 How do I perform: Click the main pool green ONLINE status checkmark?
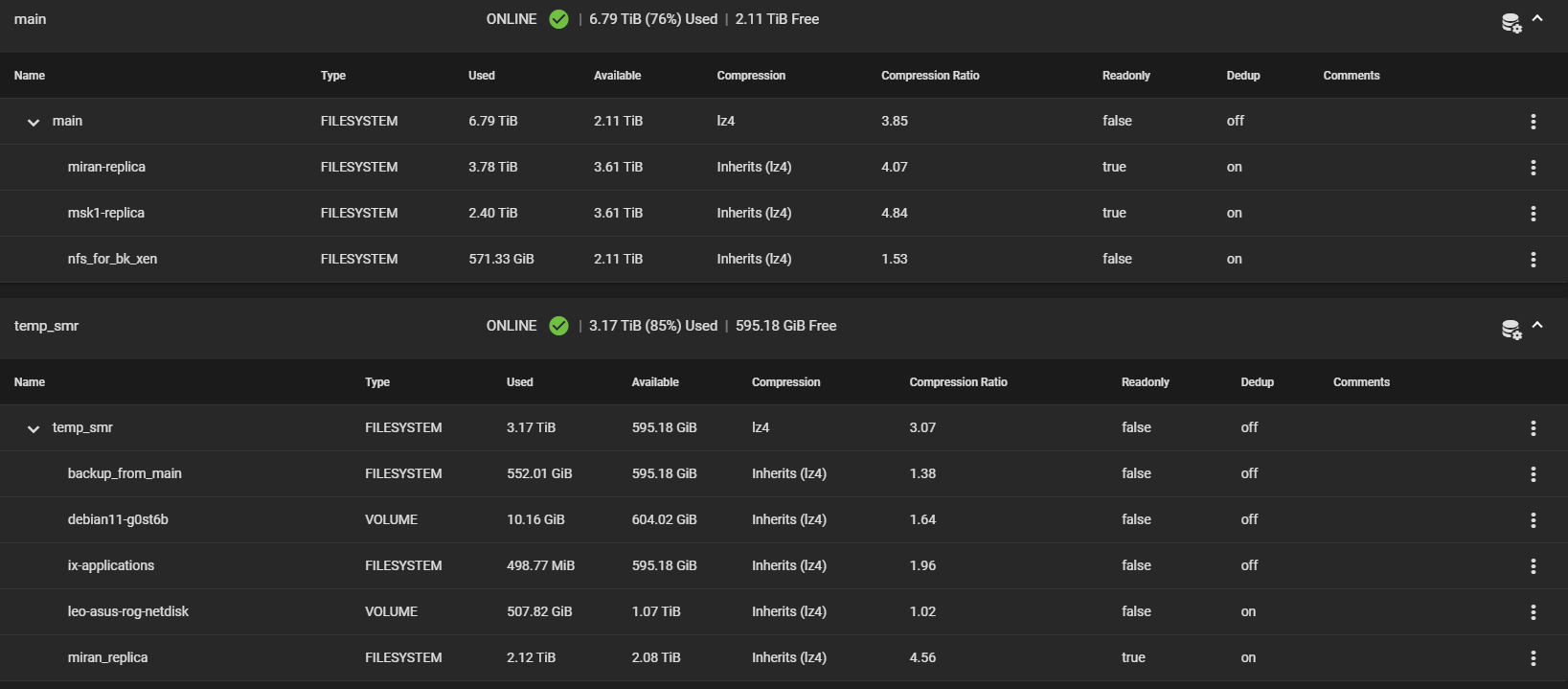tap(559, 19)
